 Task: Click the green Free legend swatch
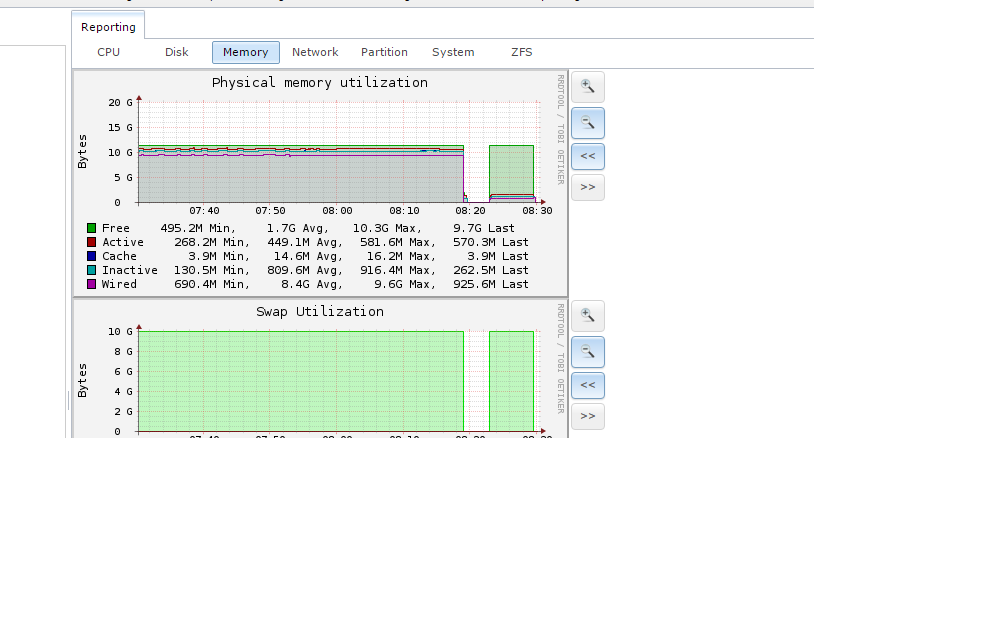92,228
